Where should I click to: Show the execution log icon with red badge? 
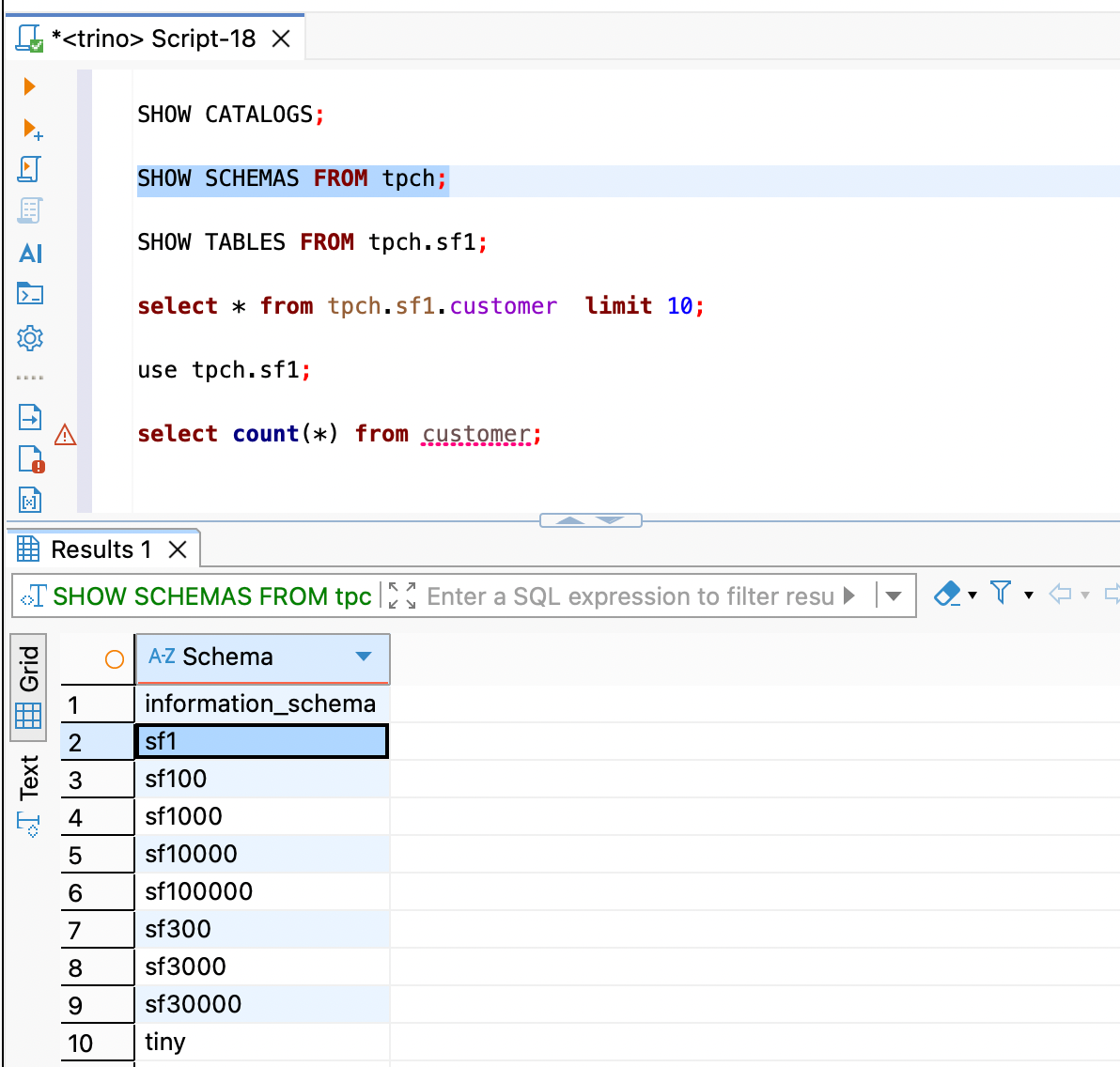tap(31, 459)
